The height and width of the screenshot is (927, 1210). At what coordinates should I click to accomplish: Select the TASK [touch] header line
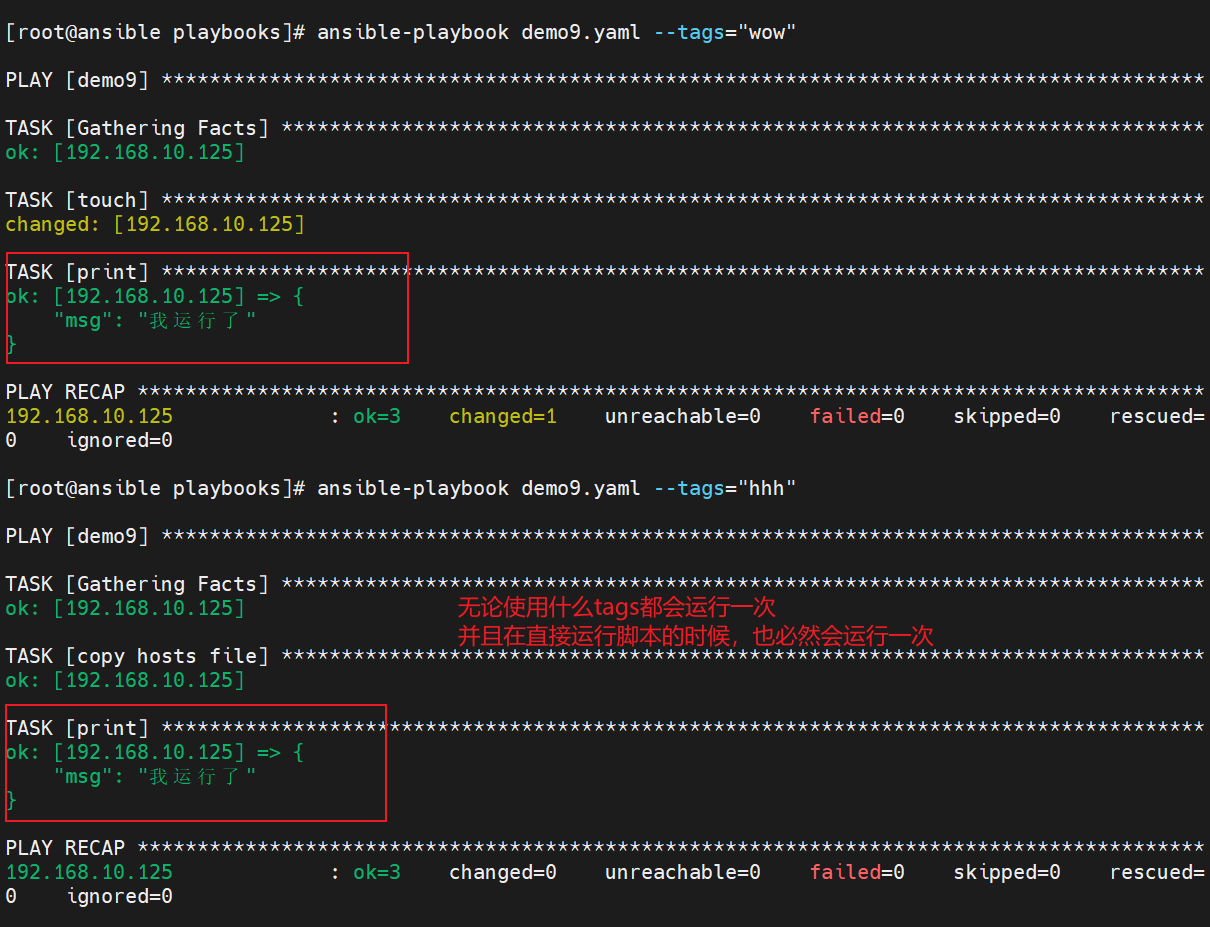(604, 200)
